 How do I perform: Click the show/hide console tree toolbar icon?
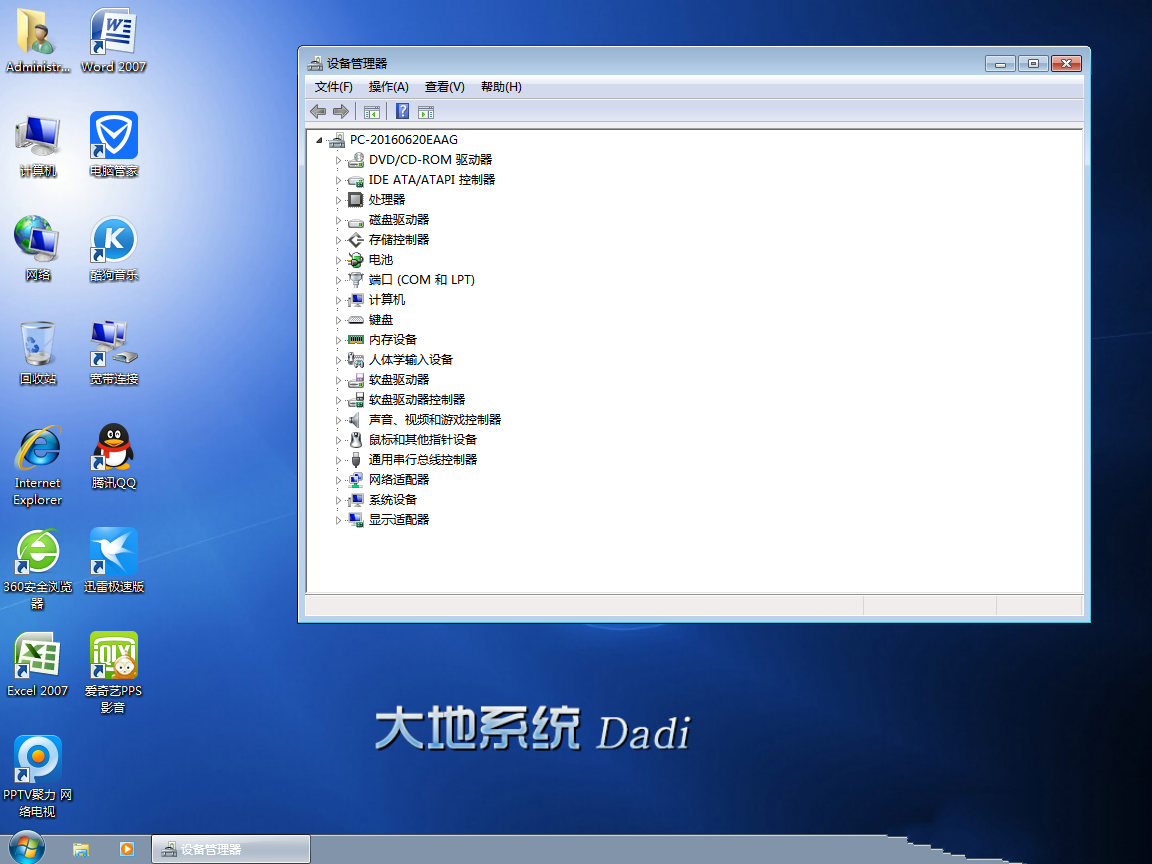(x=372, y=112)
